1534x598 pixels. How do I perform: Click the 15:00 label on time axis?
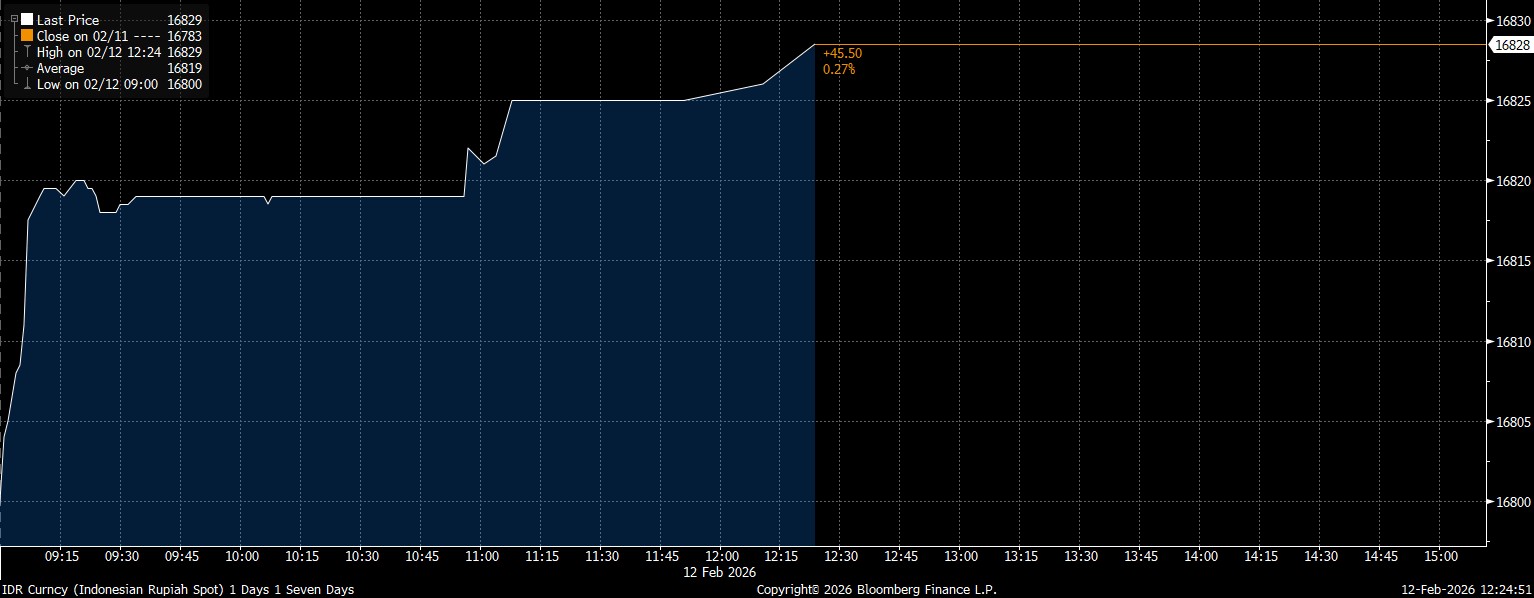tap(1440, 556)
